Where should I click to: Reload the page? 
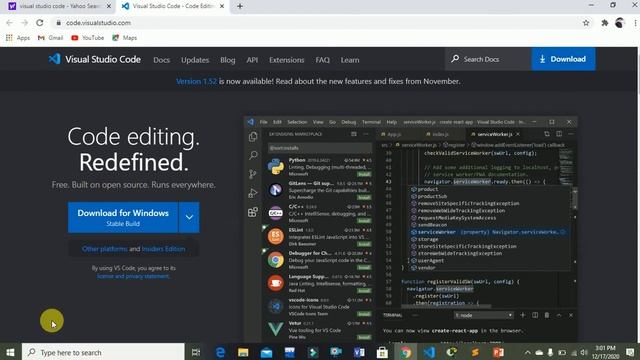39,23
